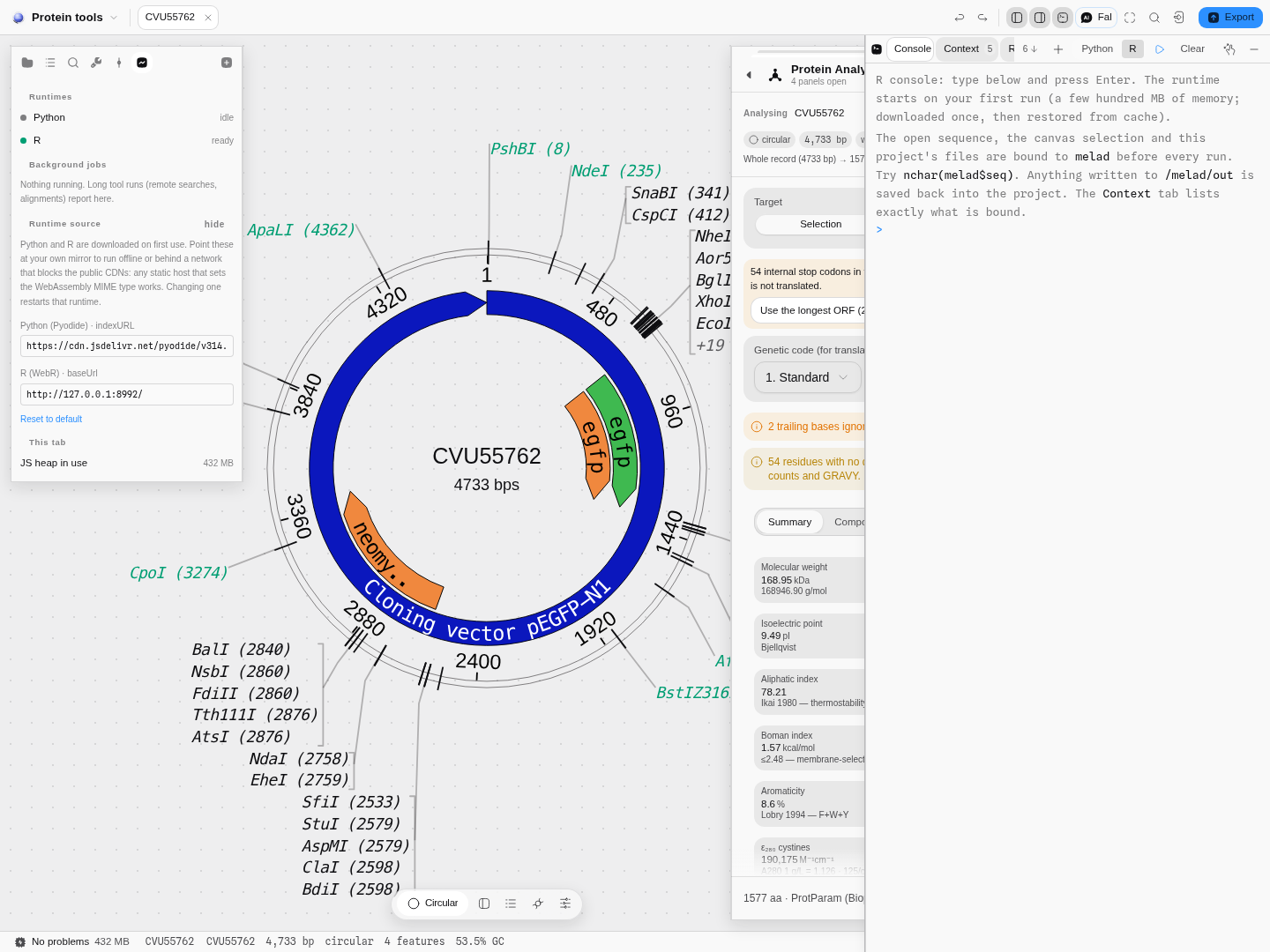Open the files folder icon in the sidebar
The image size is (1270, 952).
(x=27, y=63)
